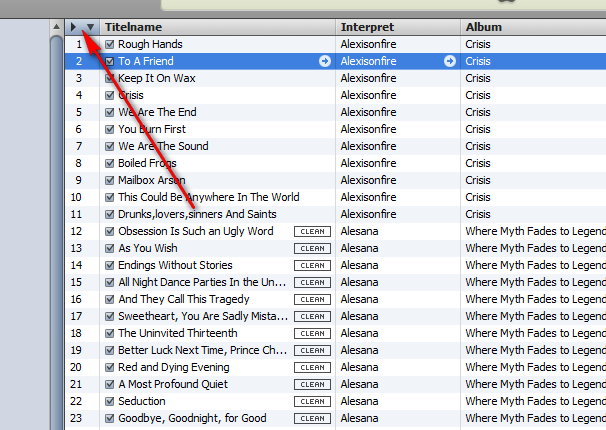Click the CLEAN badge on Obsession Is Such an Ugly Word
This screenshot has width=606, height=430.
312,231
